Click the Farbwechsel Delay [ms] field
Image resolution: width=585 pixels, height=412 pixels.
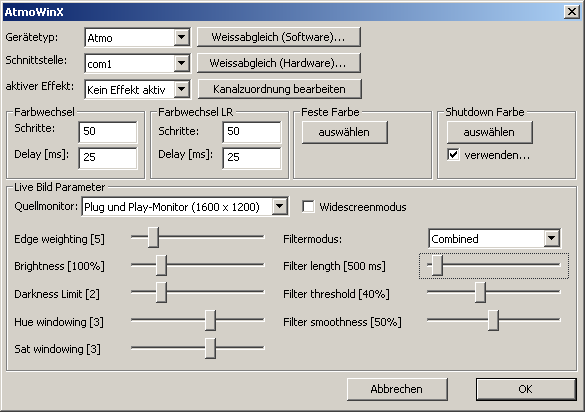pos(108,158)
